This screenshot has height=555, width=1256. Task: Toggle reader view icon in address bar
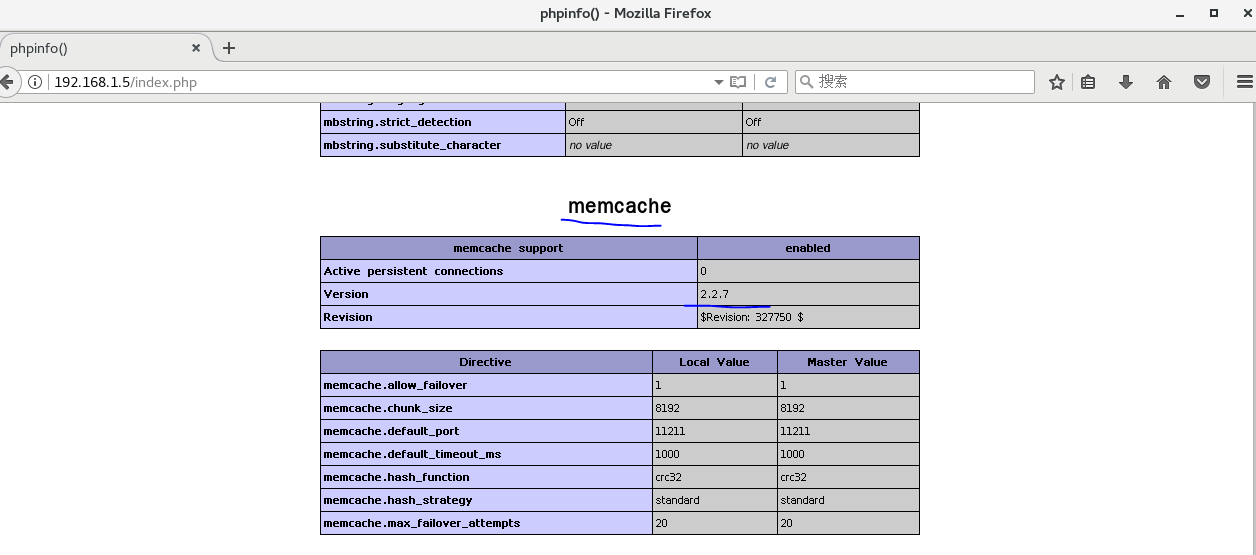click(x=738, y=82)
